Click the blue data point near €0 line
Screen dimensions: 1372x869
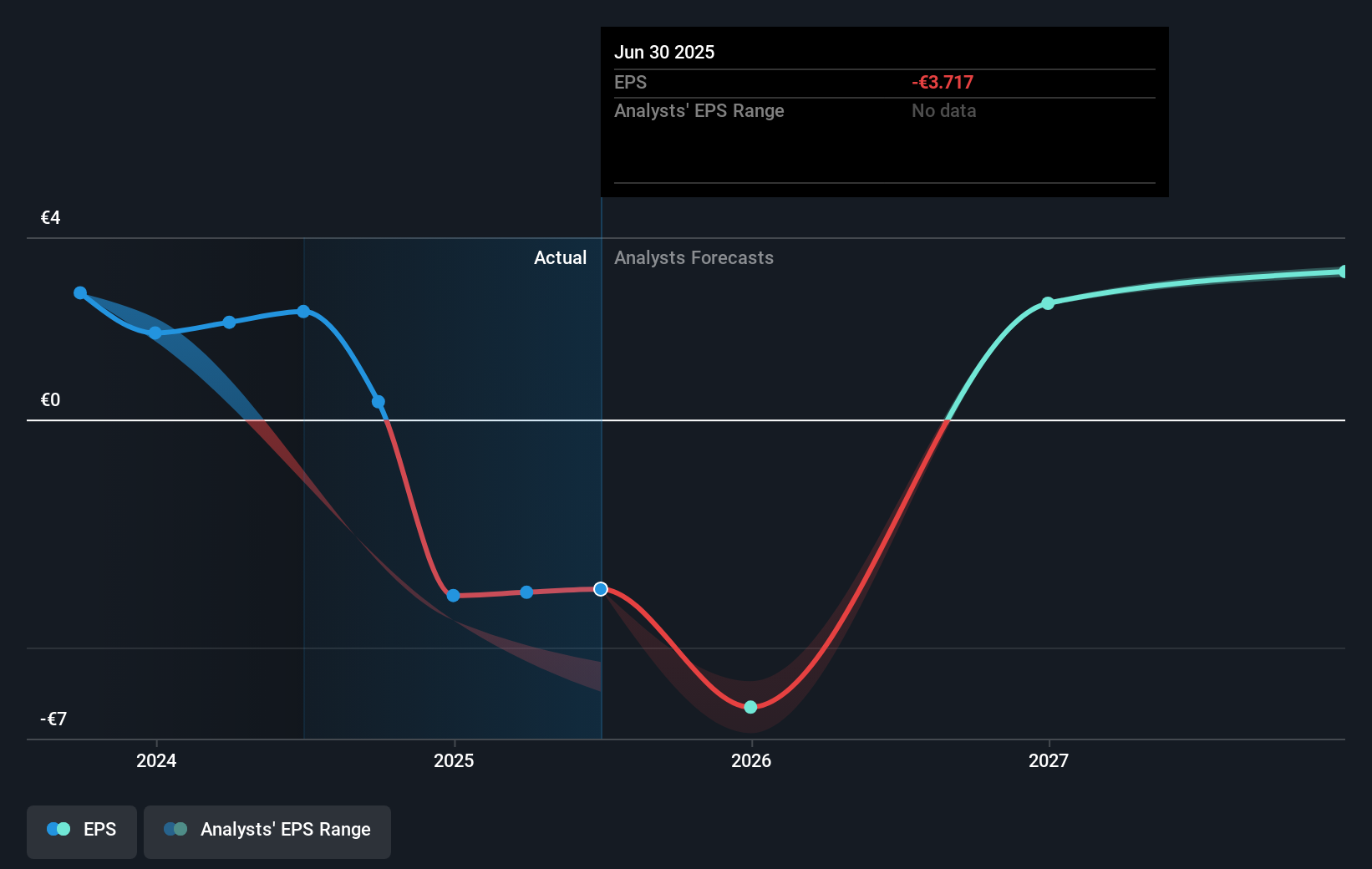(378, 402)
